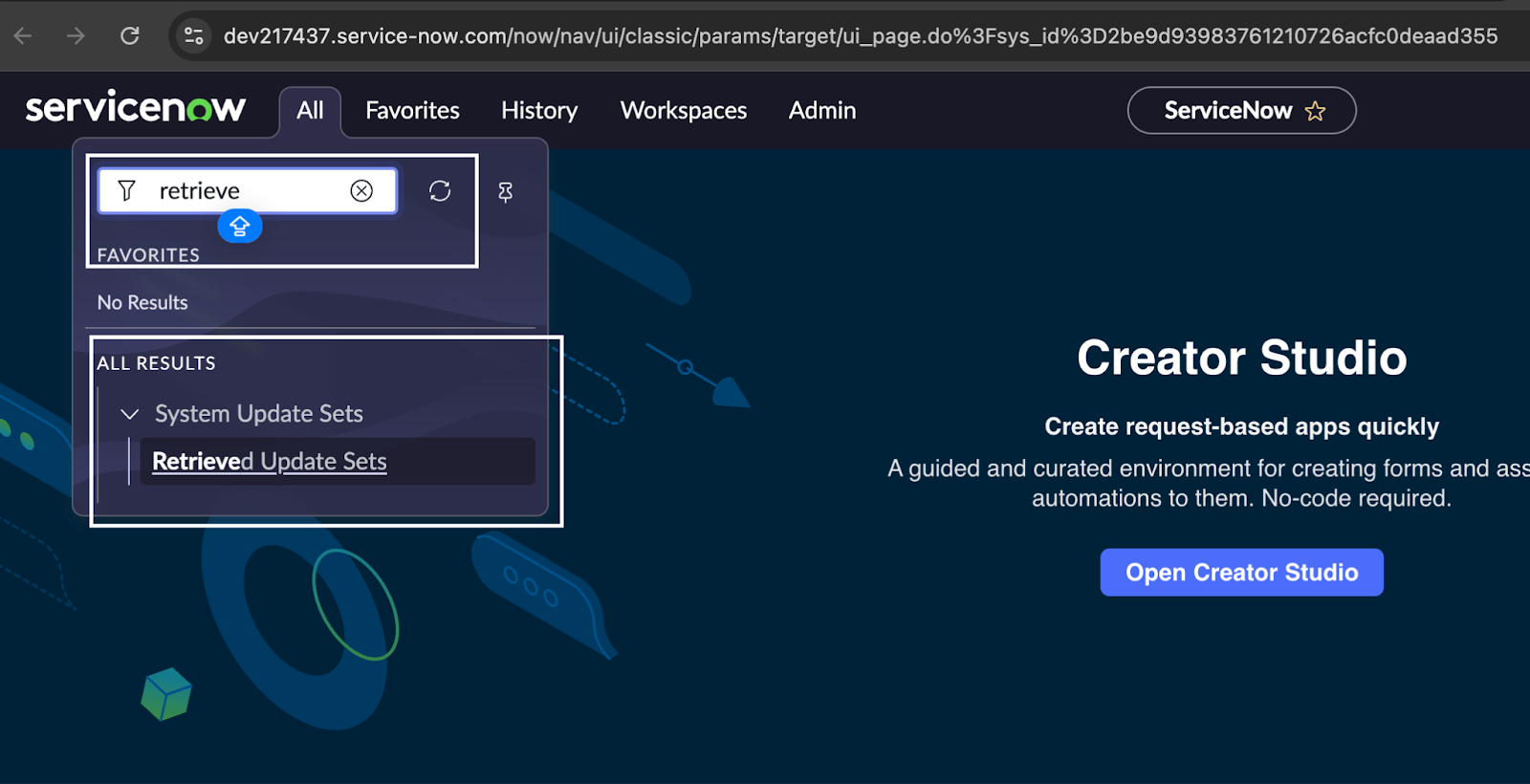
Task: Open the Workspaces menu tab
Action: coord(684,110)
